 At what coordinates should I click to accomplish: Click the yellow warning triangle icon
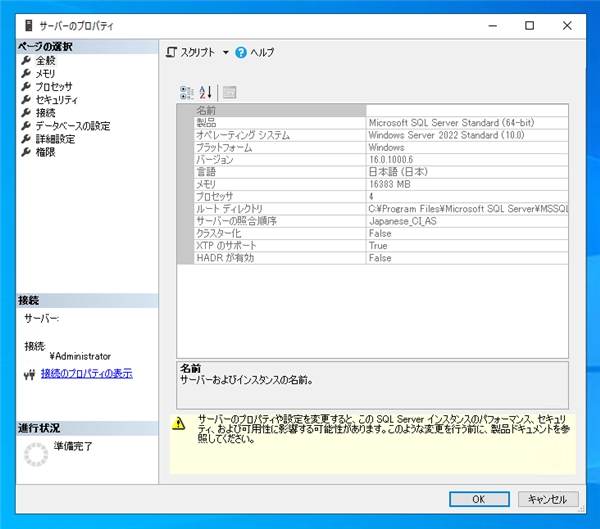tap(179, 423)
